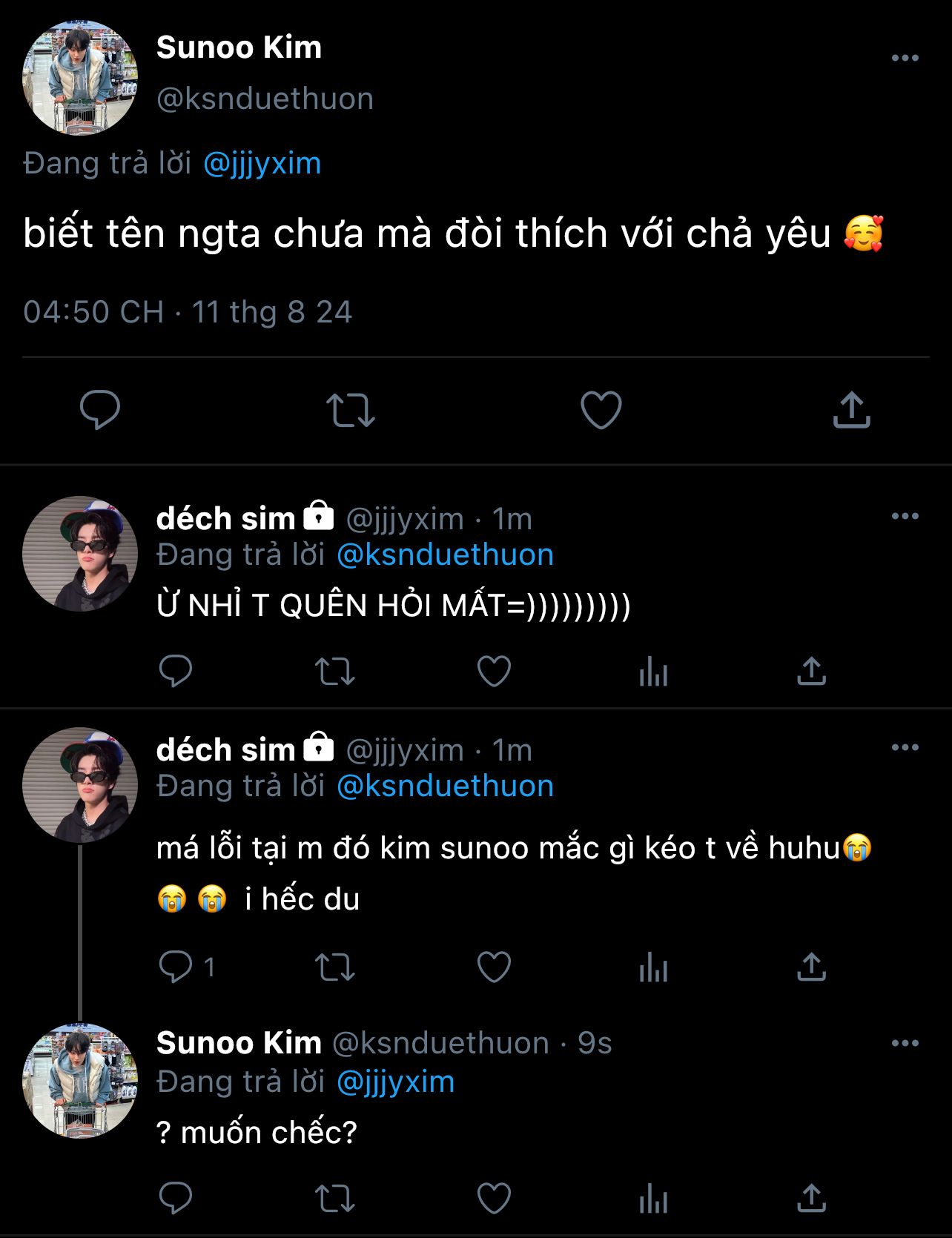This screenshot has width=952, height=1238.
Task: Open replies on the "i hếc du" tweet
Action: point(176,967)
